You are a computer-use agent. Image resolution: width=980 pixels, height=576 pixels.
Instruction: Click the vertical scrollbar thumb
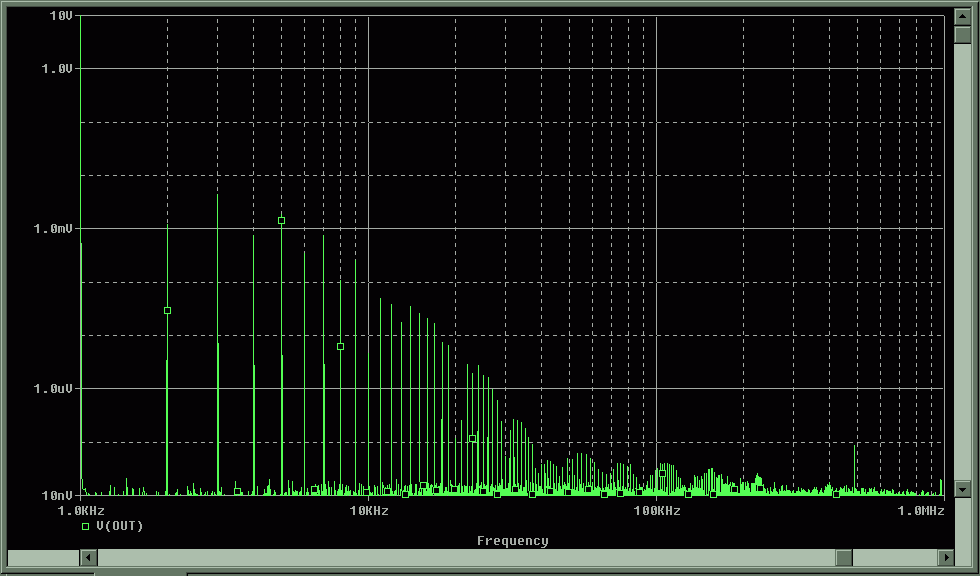tap(962, 36)
